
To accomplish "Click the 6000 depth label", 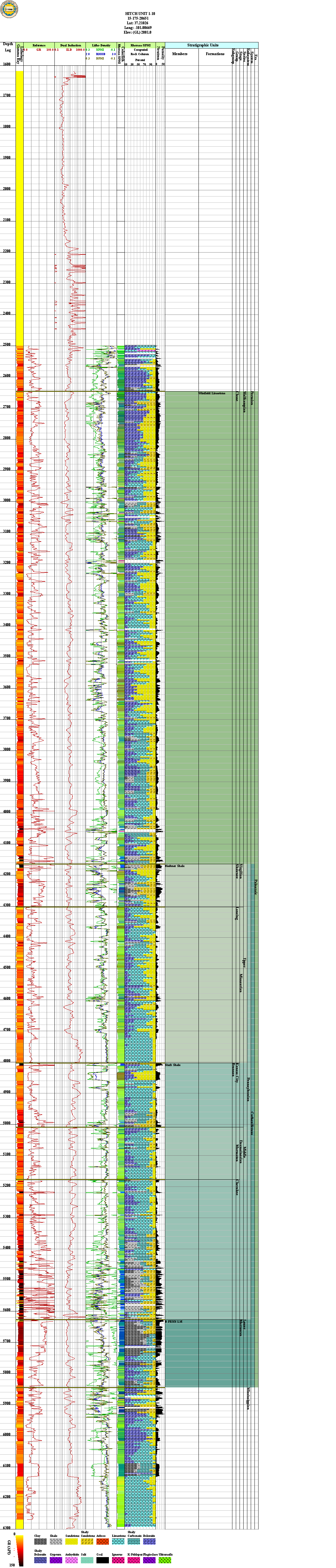I will 7,1435.
